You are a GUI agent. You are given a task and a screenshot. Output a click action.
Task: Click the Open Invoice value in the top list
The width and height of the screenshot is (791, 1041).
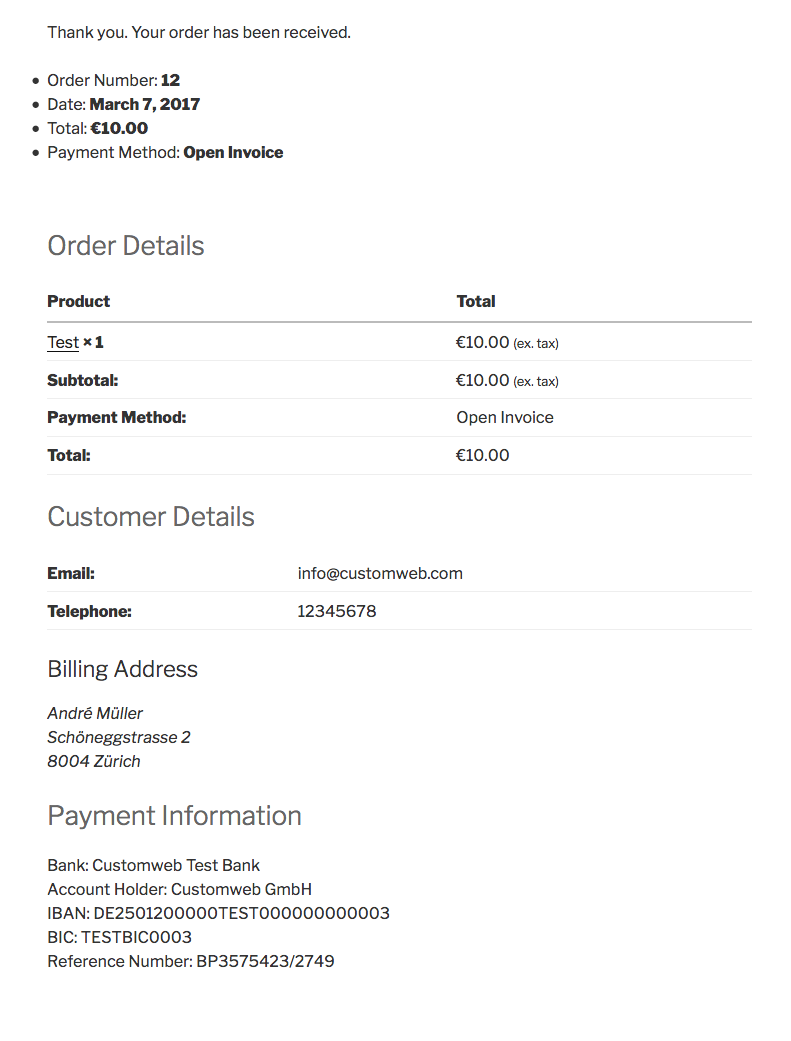click(233, 152)
